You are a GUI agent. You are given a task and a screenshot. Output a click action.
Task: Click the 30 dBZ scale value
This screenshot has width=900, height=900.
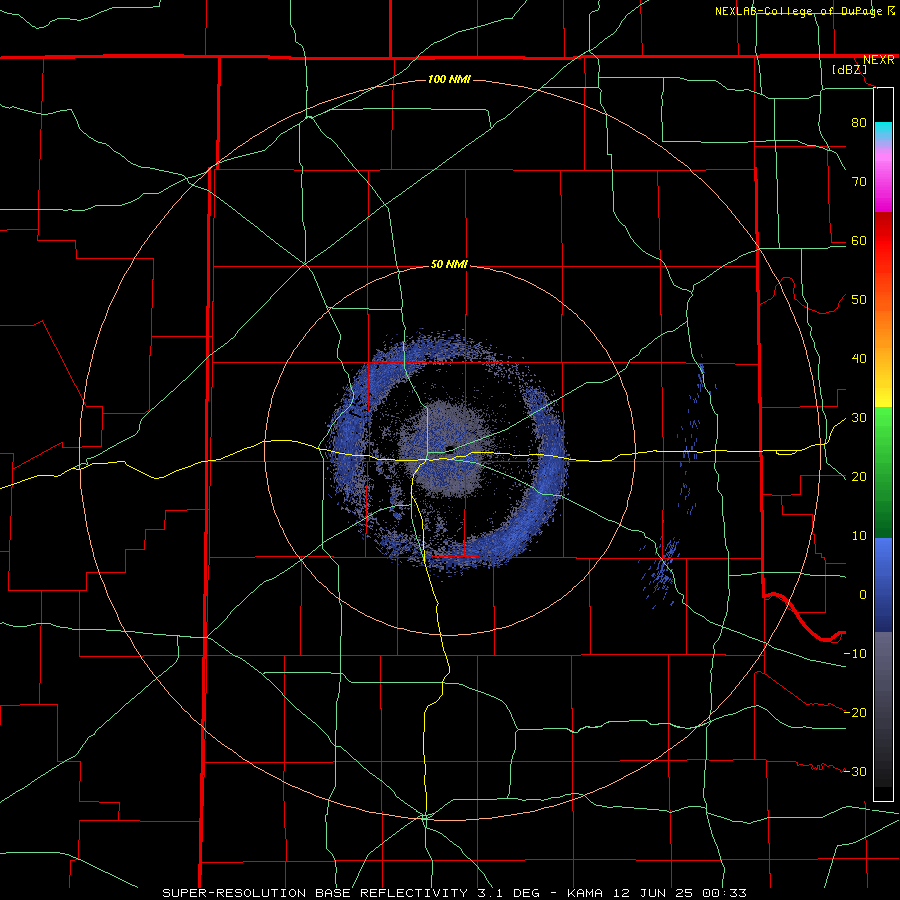coord(859,417)
